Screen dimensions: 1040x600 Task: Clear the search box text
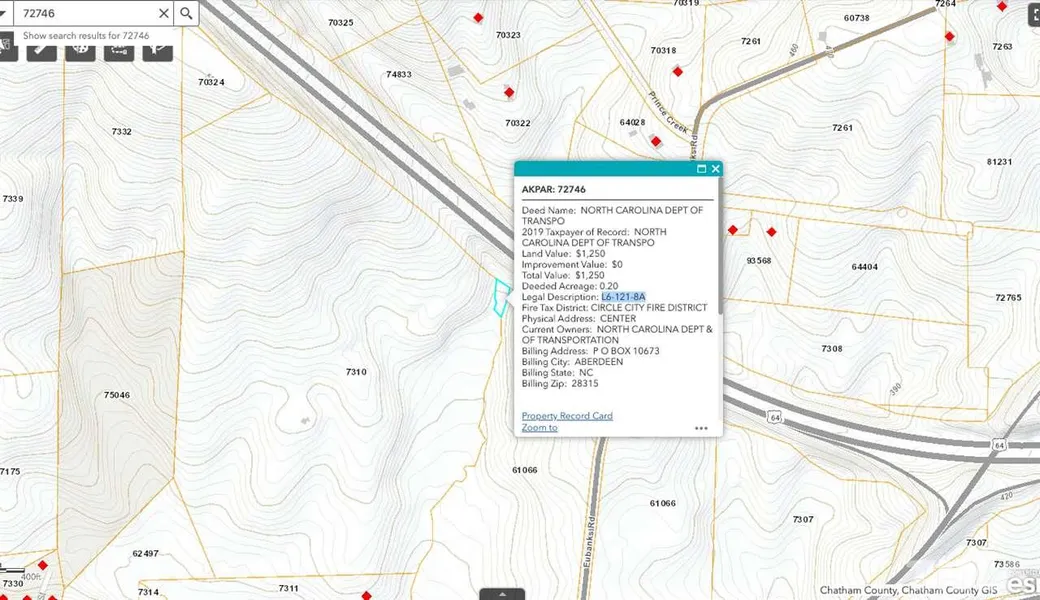coord(163,13)
